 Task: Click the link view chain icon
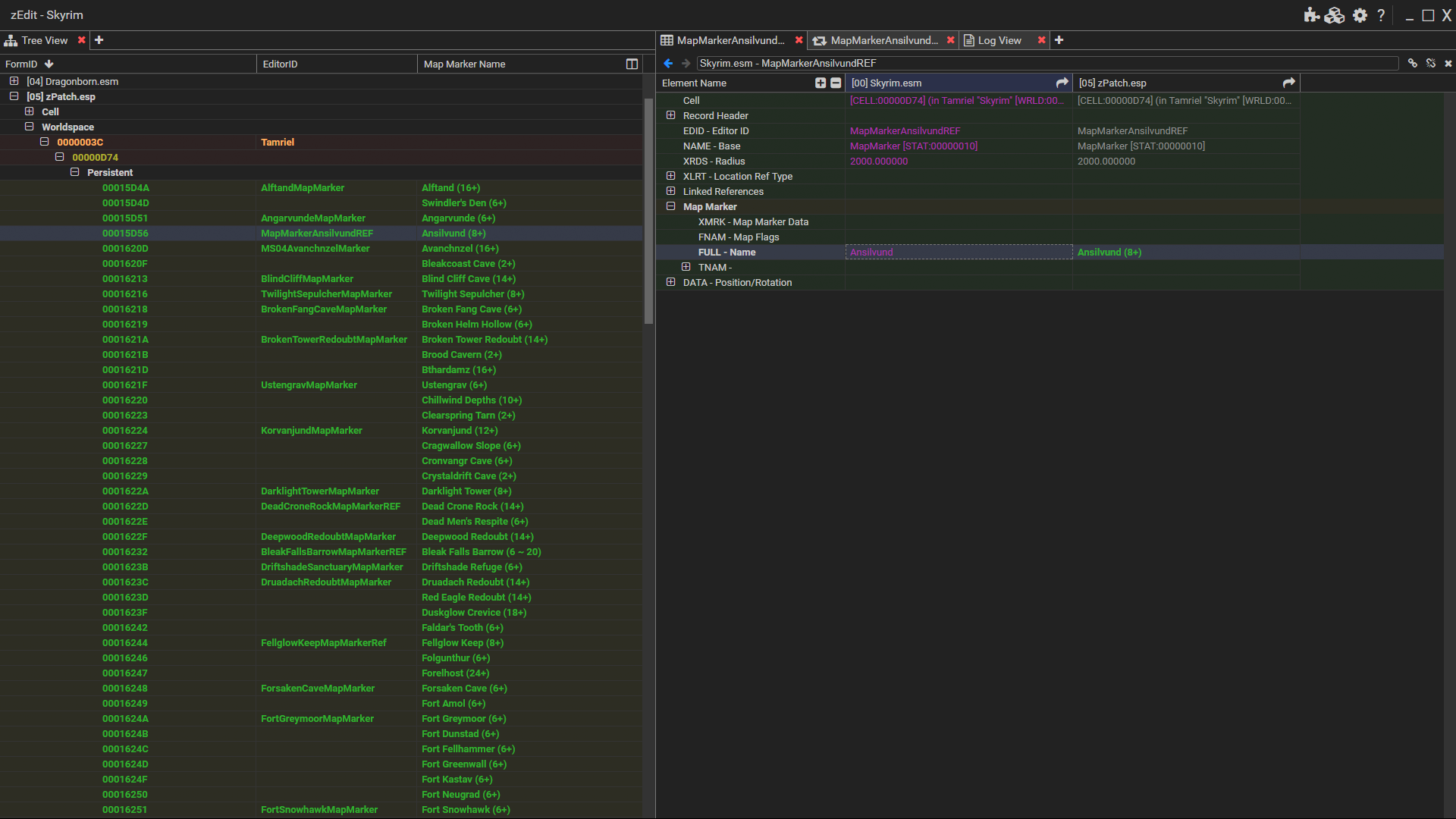pyautogui.click(x=1412, y=64)
